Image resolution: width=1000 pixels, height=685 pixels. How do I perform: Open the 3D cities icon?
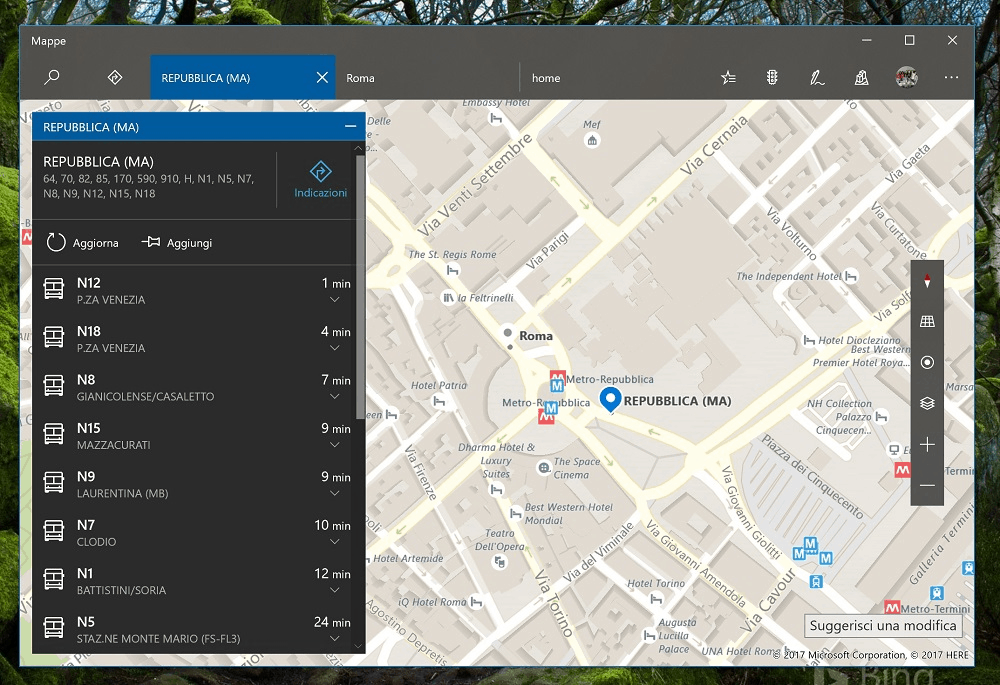[861, 78]
